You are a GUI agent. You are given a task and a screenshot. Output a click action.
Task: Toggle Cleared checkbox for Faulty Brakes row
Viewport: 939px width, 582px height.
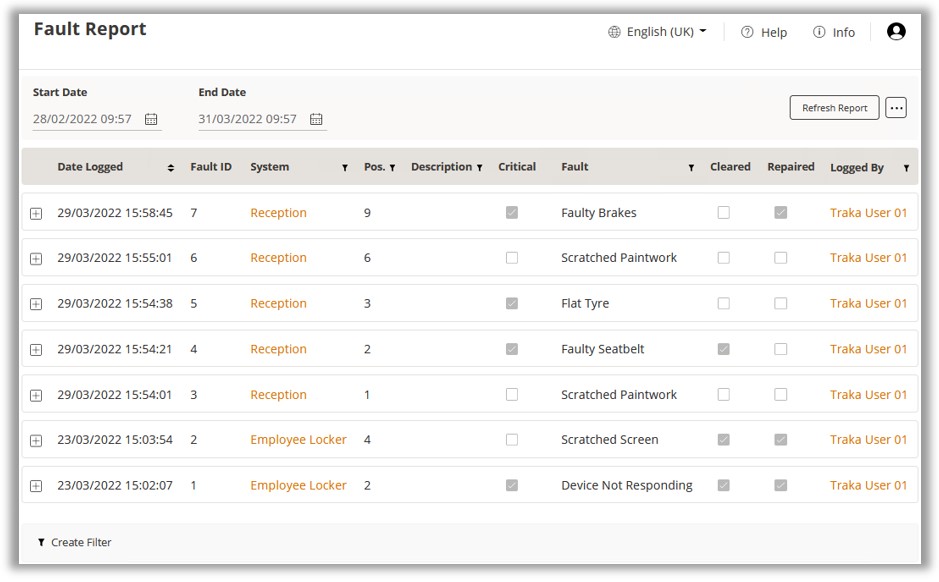pyautogui.click(x=723, y=213)
